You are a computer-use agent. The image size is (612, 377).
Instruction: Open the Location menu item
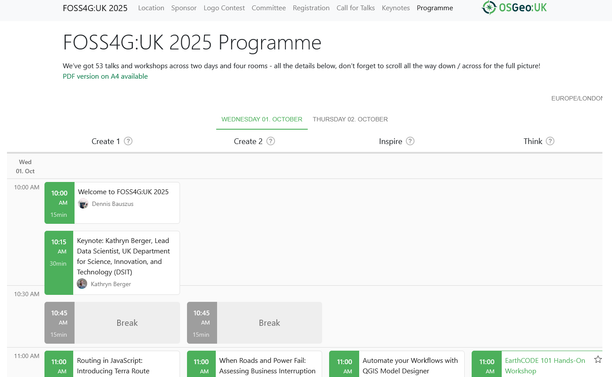[x=151, y=8]
